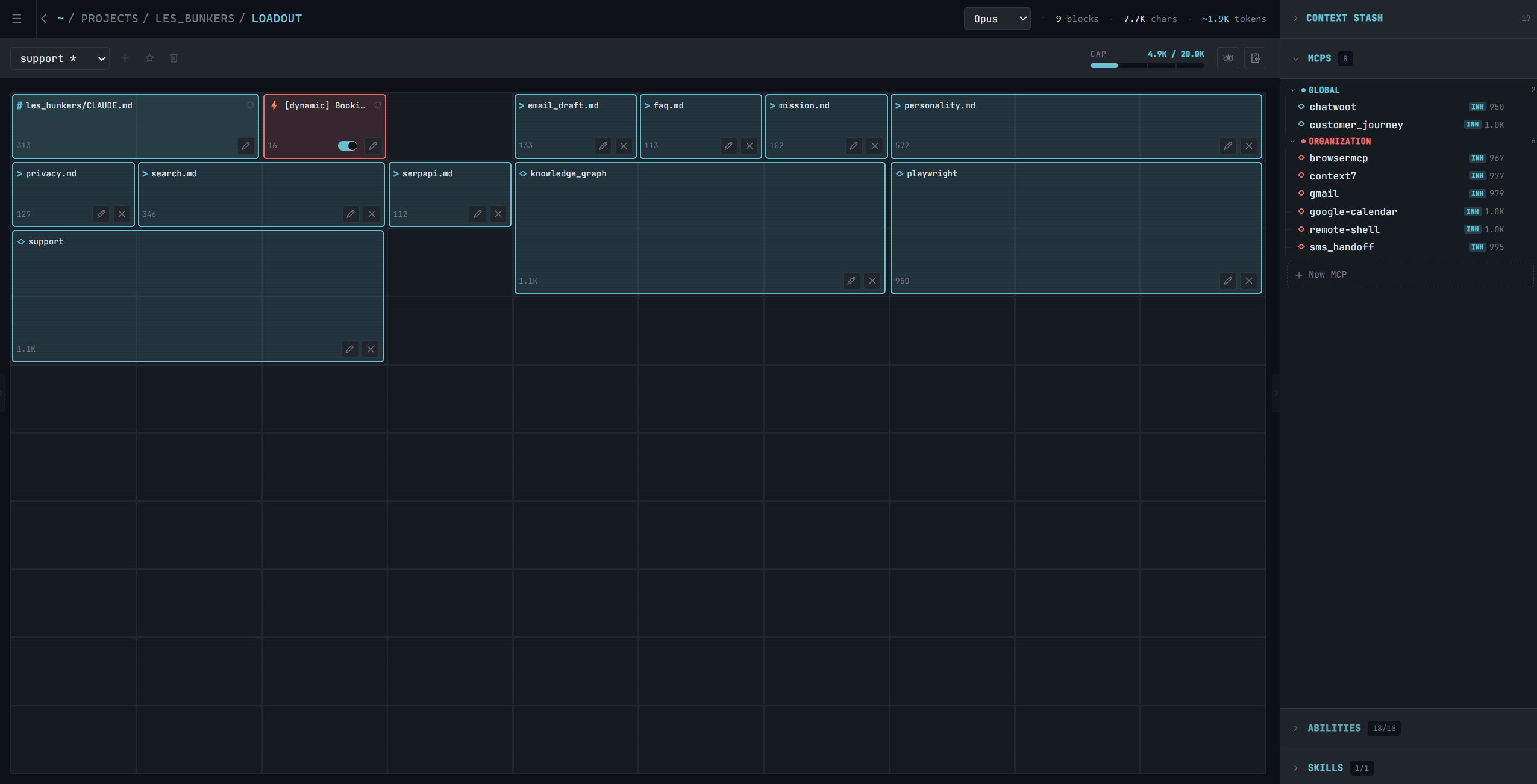The image size is (1537, 784).
Task: Star the current support loadout
Action: pos(149,58)
